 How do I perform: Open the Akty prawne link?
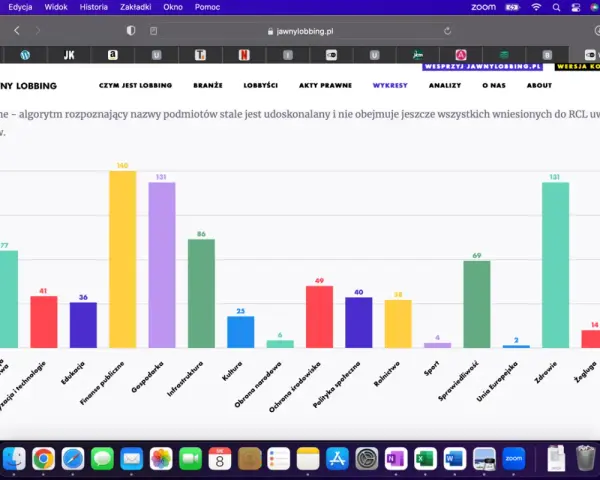[x=325, y=85]
